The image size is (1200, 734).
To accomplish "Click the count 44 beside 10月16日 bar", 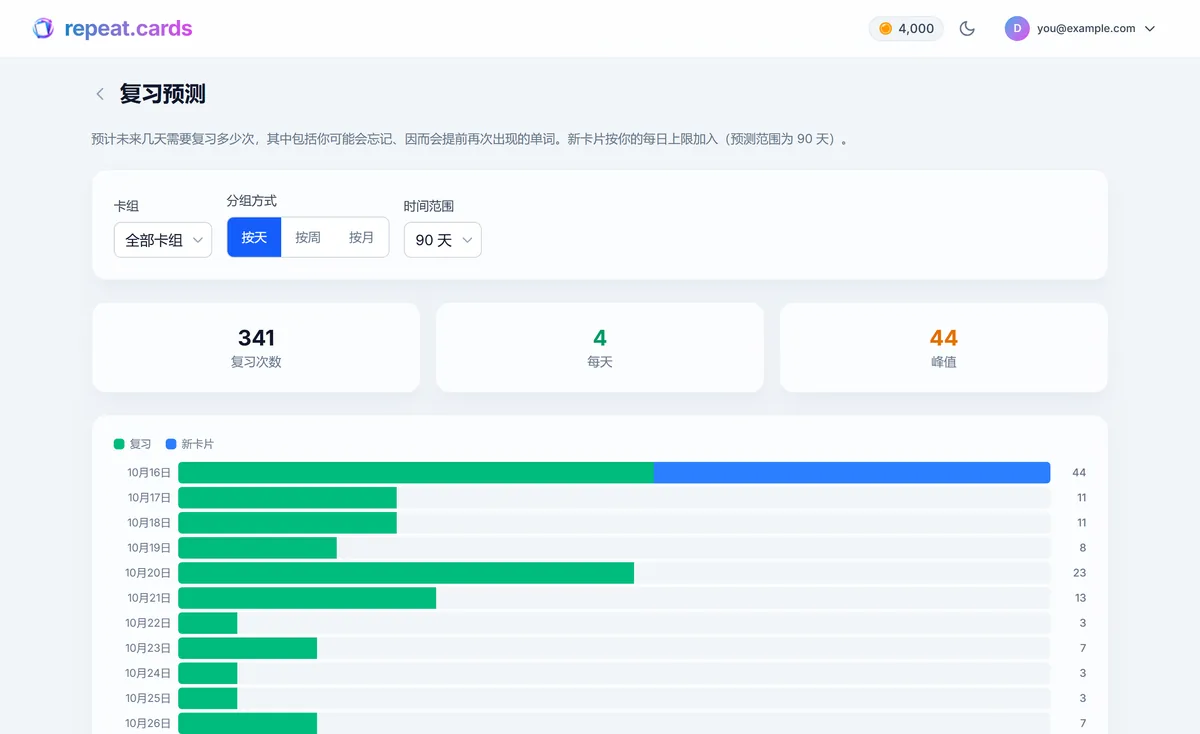I will (x=1079, y=472).
